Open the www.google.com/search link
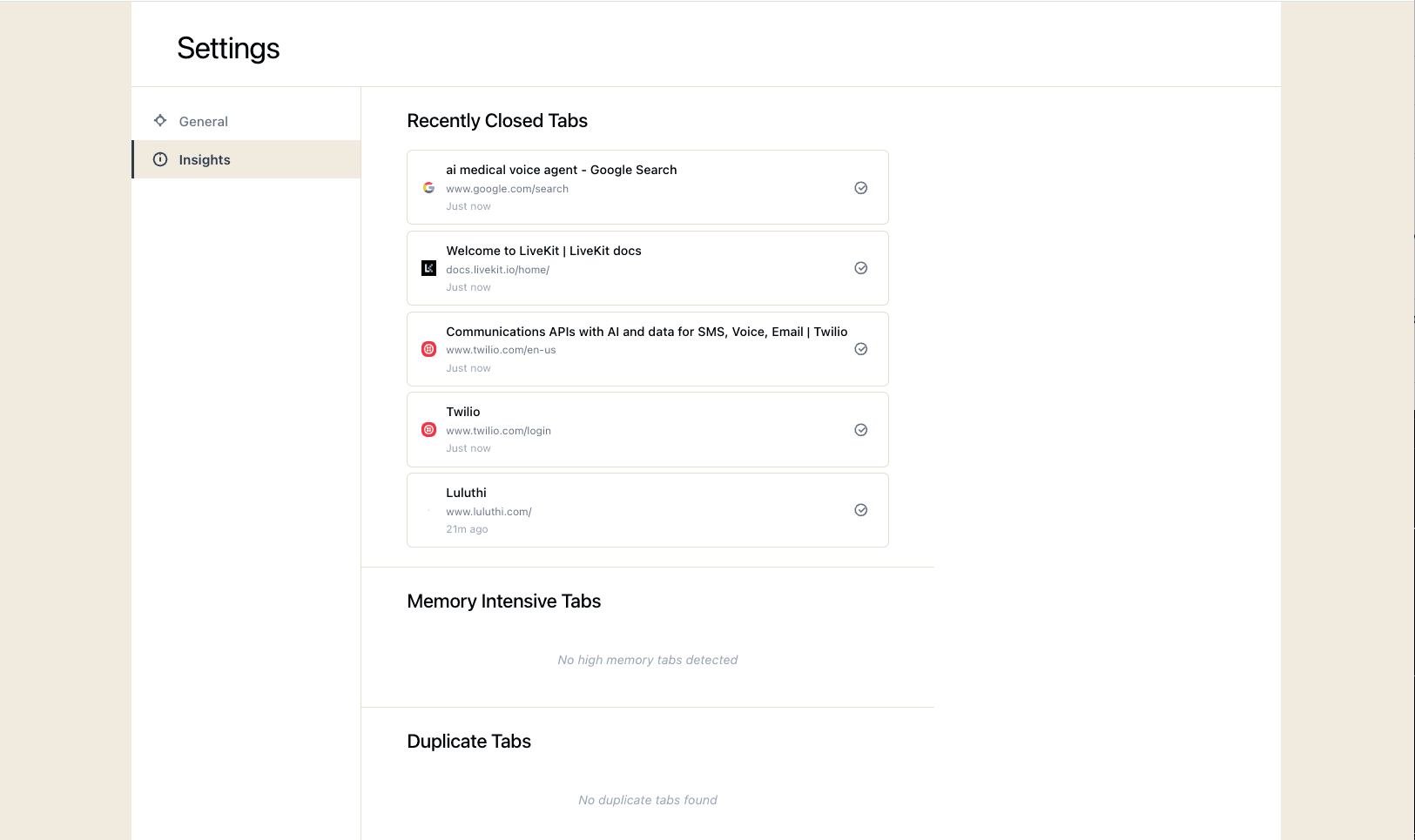The image size is (1415, 840). pyautogui.click(x=507, y=188)
